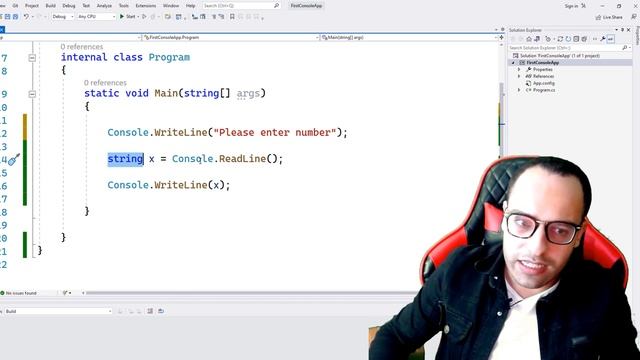Open the Debug configuration dropdown
The width and height of the screenshot is (640, 360).
(x=62, y=17)
